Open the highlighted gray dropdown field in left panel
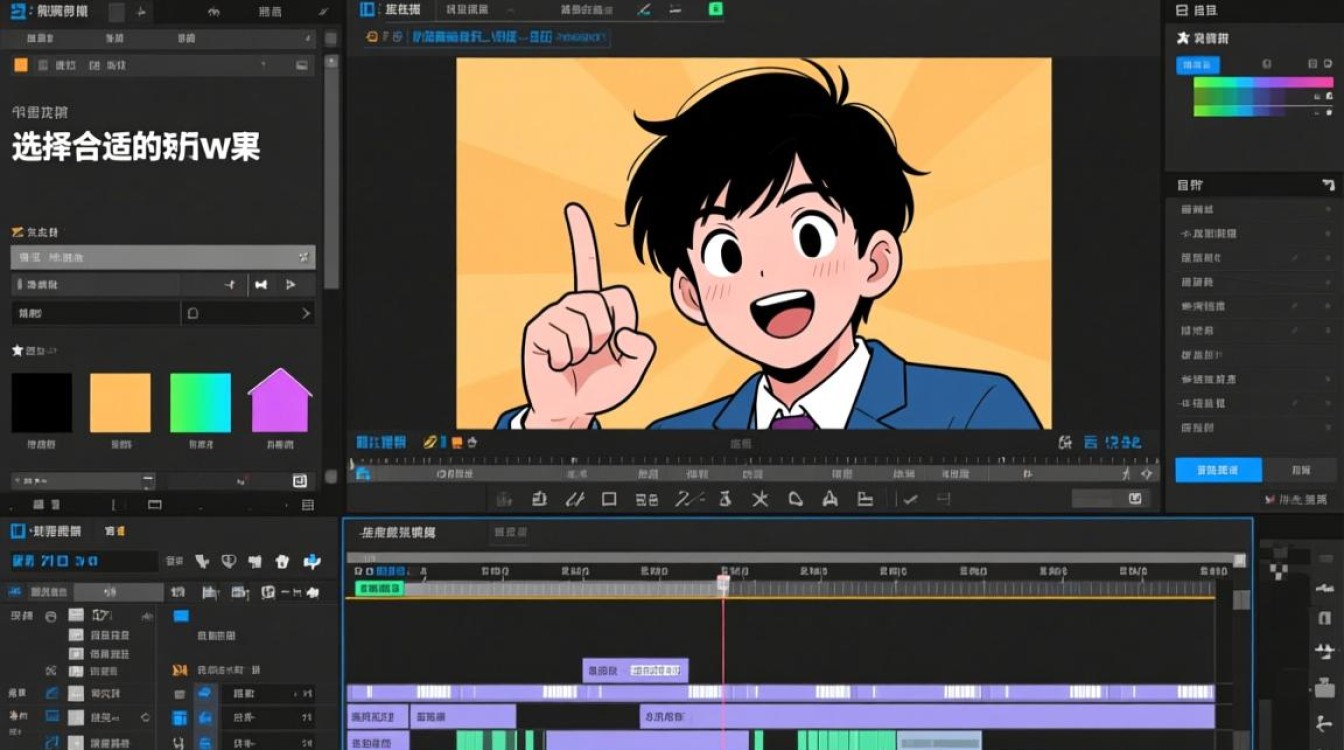Image resolution: width=1344 pixels, height=750 pixels. click(163, 257)
